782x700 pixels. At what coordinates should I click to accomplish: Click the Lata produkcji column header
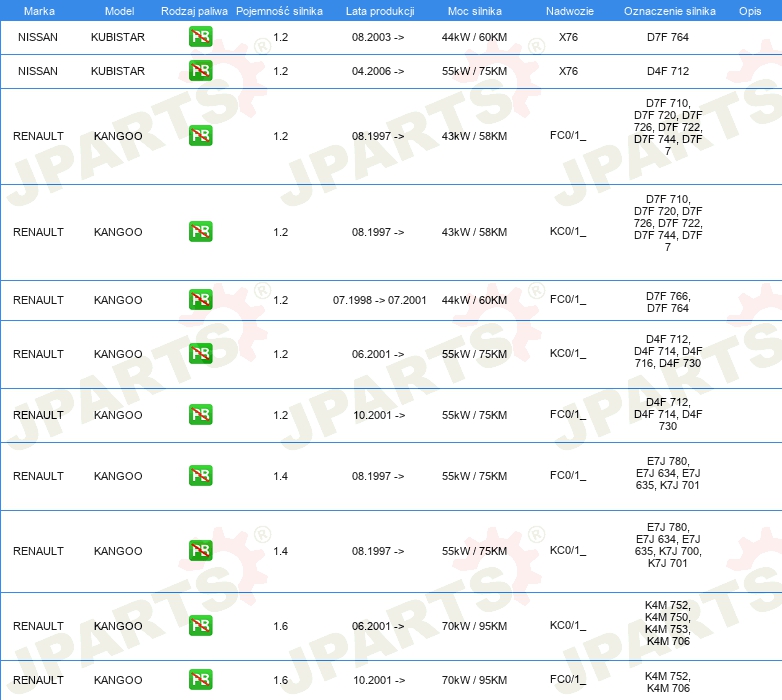(380, 11)
